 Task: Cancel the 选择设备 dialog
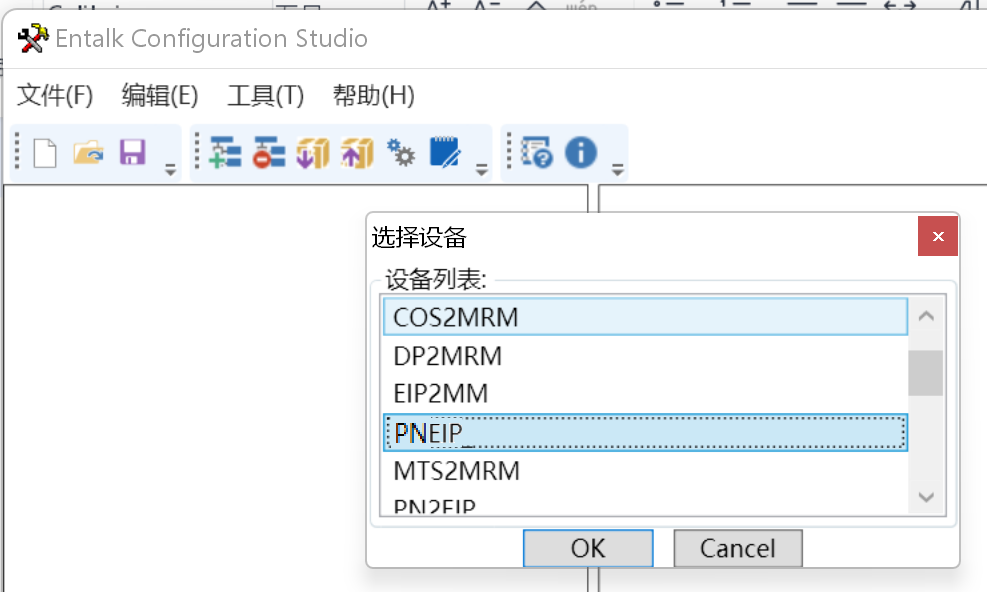738,548
